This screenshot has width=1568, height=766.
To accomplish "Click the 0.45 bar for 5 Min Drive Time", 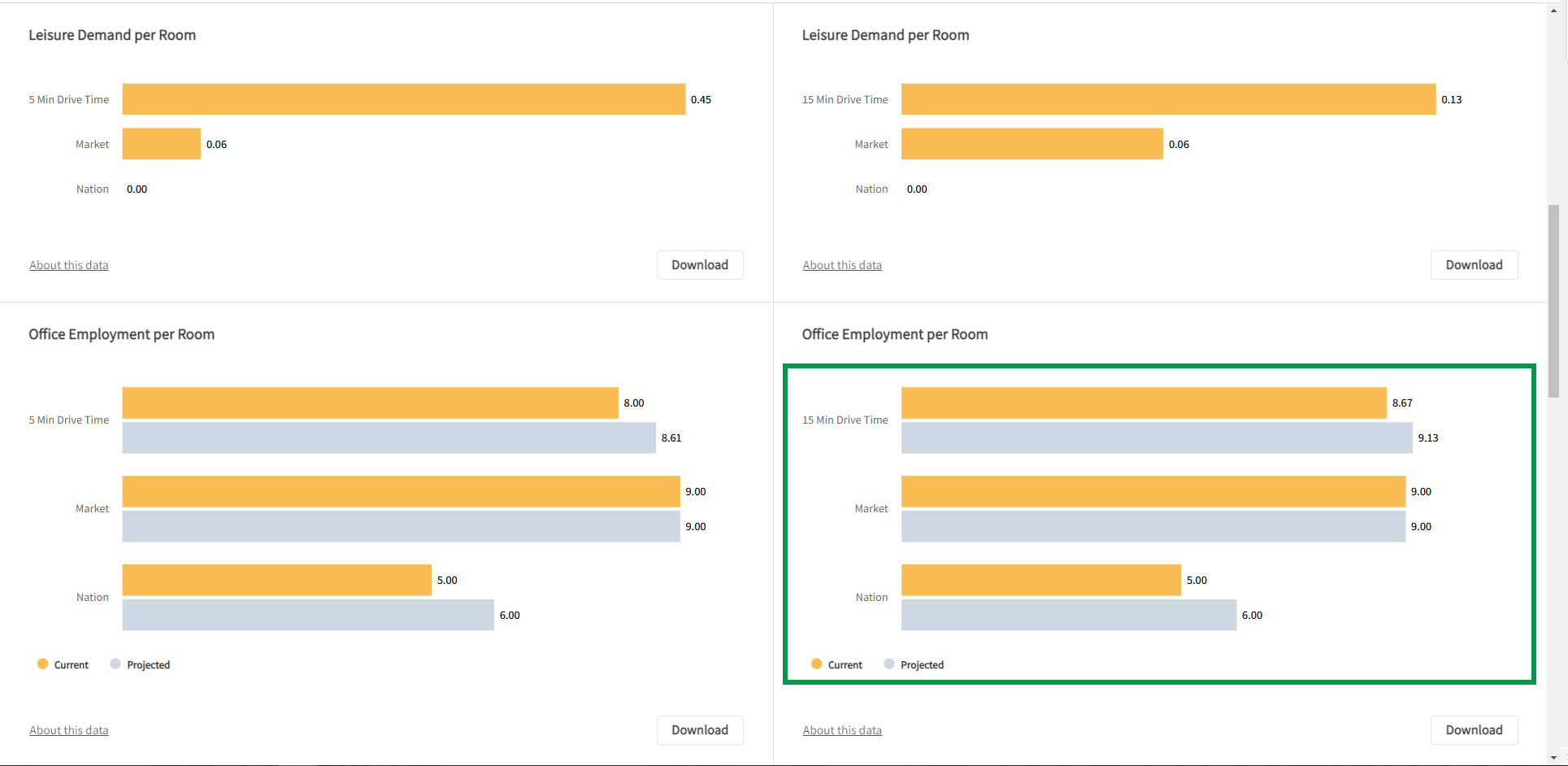I will [403, 99].
